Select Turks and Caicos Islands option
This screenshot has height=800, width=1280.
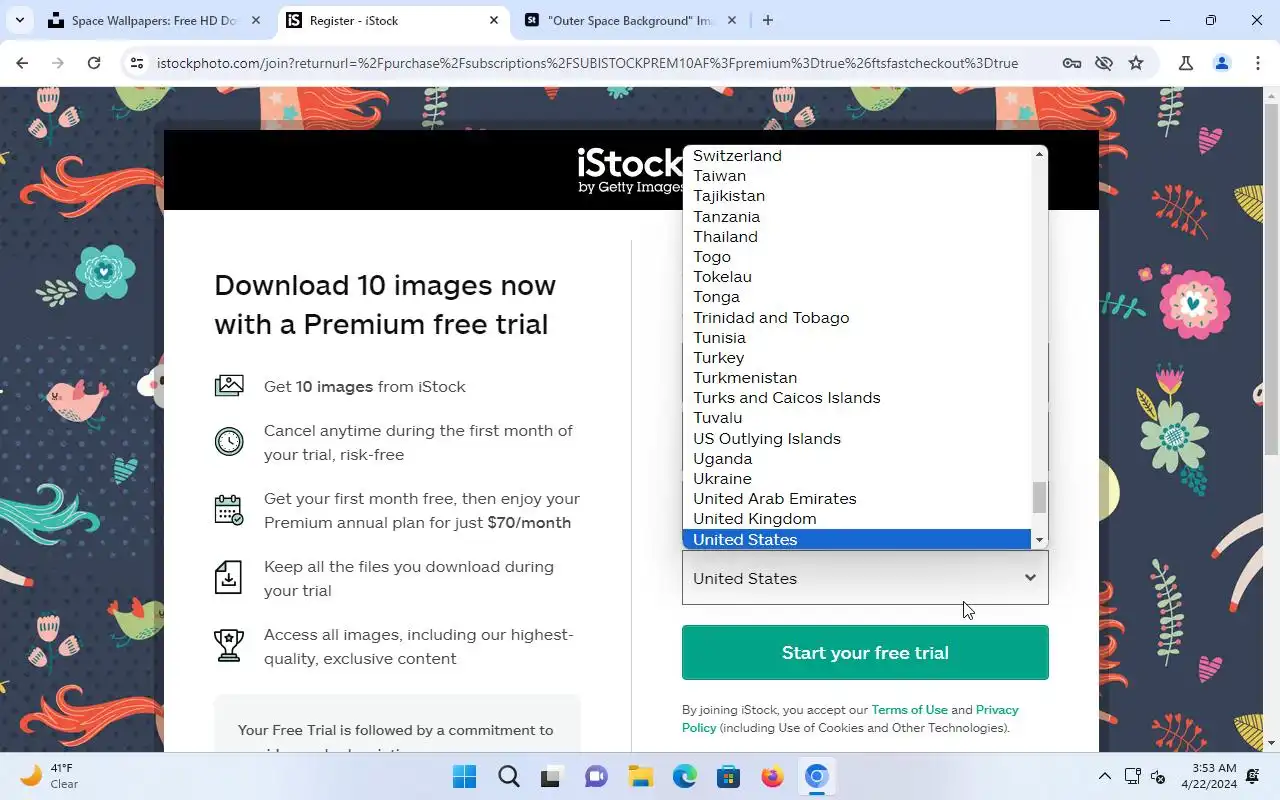[857, 398]
